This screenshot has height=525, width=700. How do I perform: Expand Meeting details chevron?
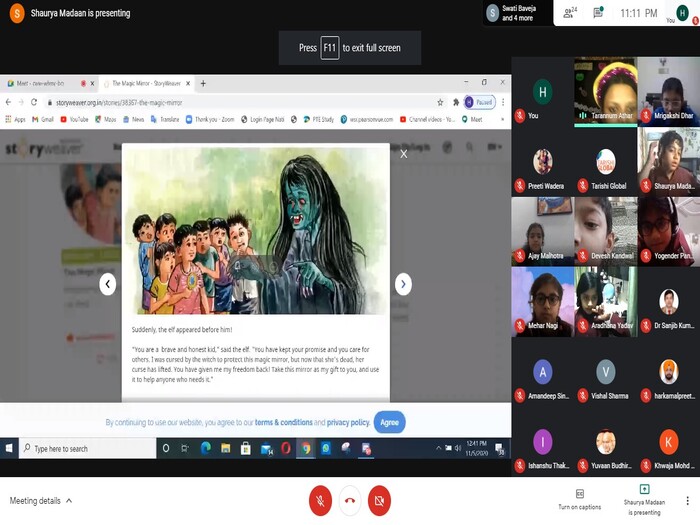(69, 500)
